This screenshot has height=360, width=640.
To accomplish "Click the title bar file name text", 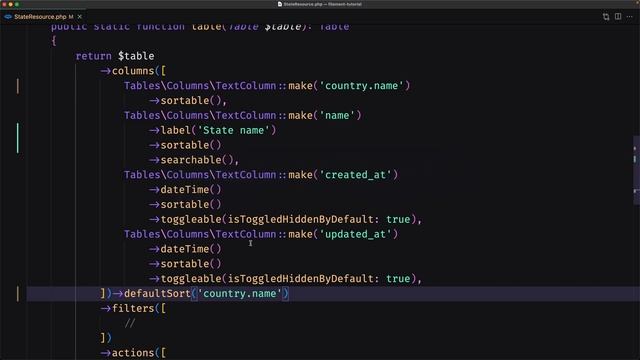I will pyautogui.click(x=322, y=4).
